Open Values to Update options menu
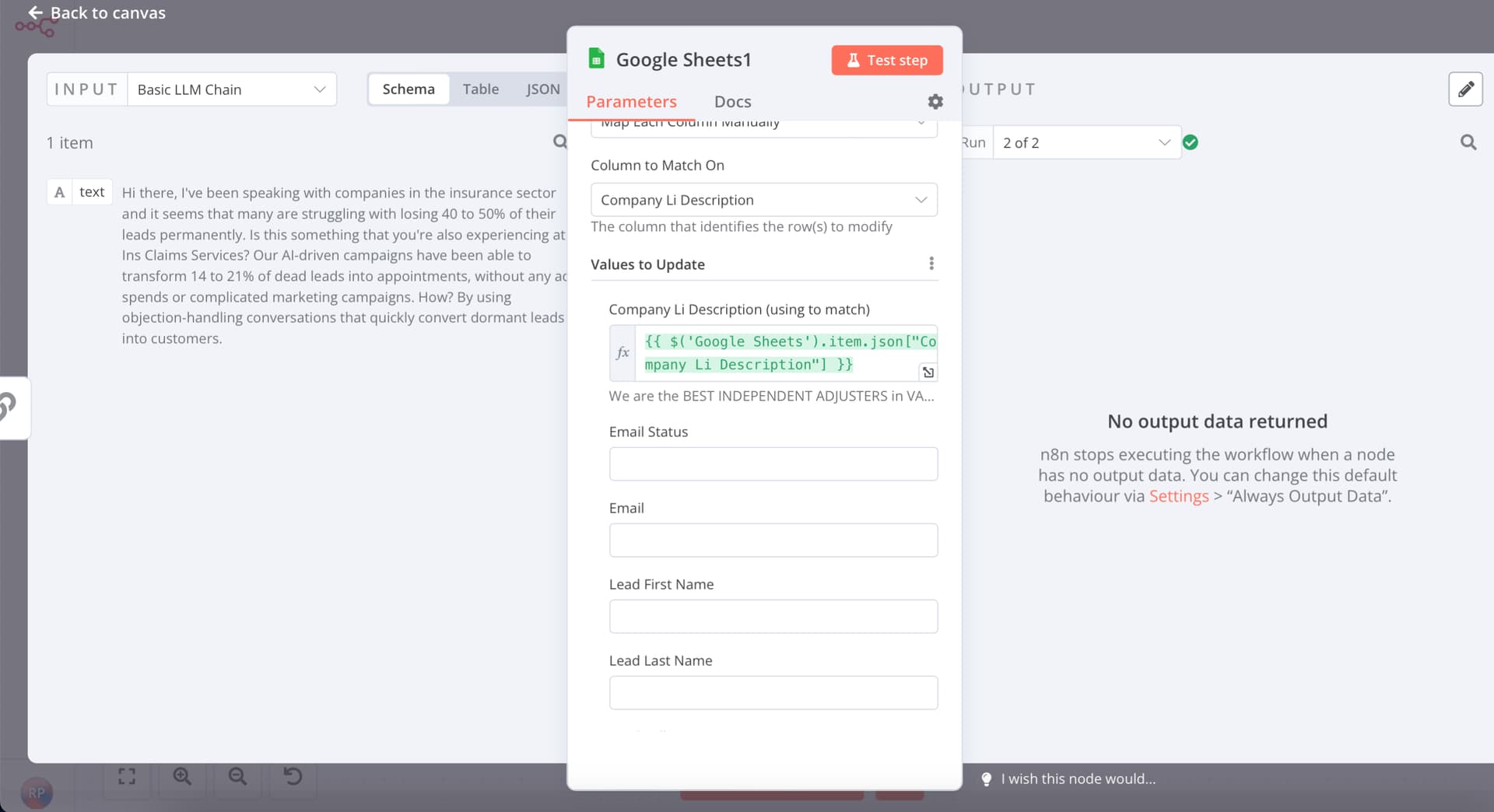1494x812 pixels. click(931, 264)
